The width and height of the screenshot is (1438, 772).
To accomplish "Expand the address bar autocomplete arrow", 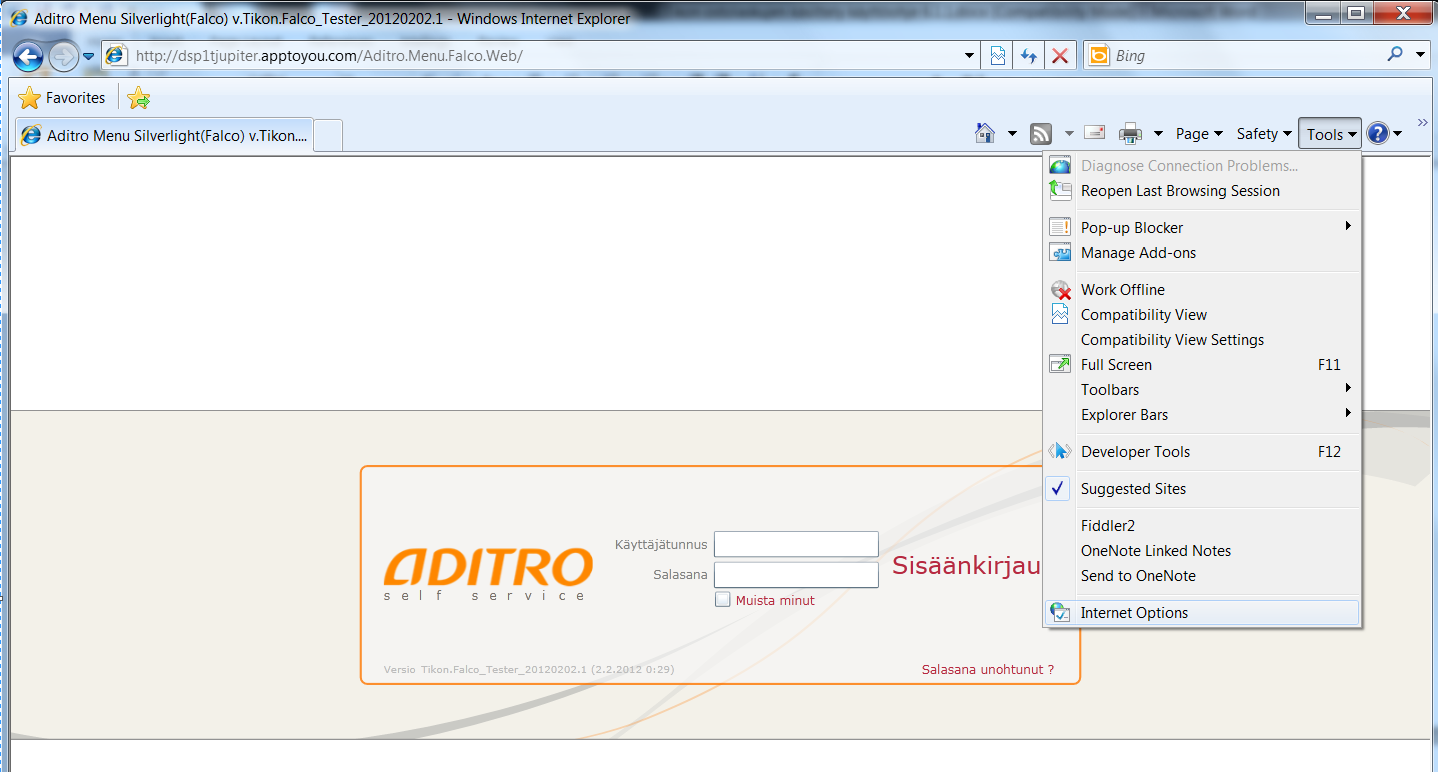I will click(x=969, y=56).
